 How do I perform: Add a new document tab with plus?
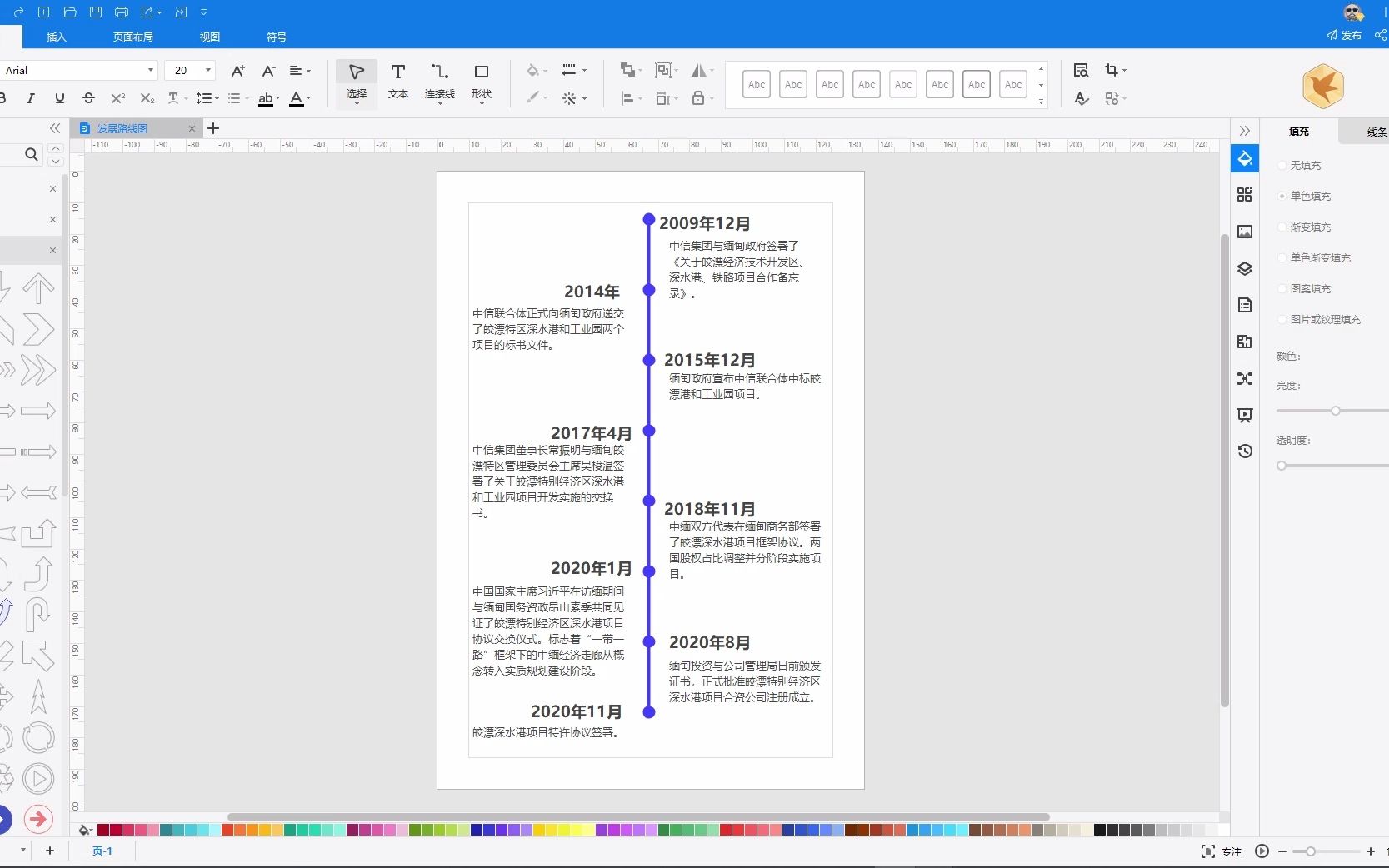click(213, 128)
